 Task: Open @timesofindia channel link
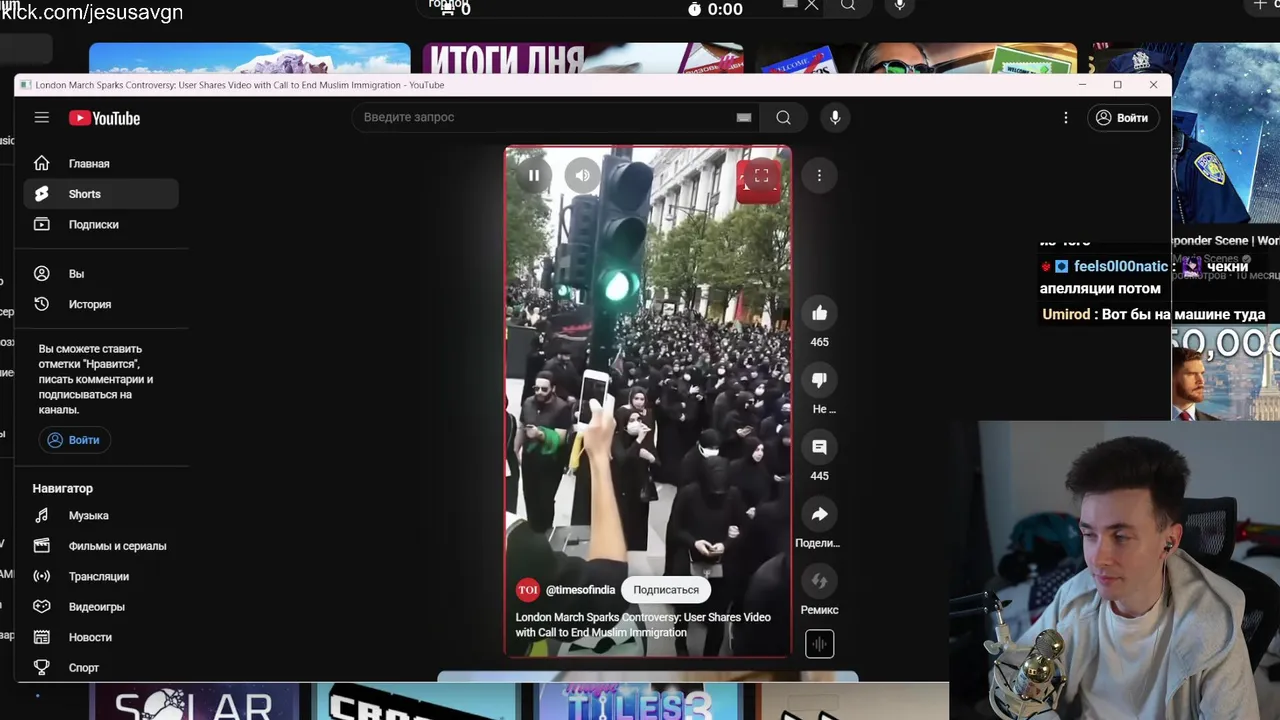click(580, 590)
